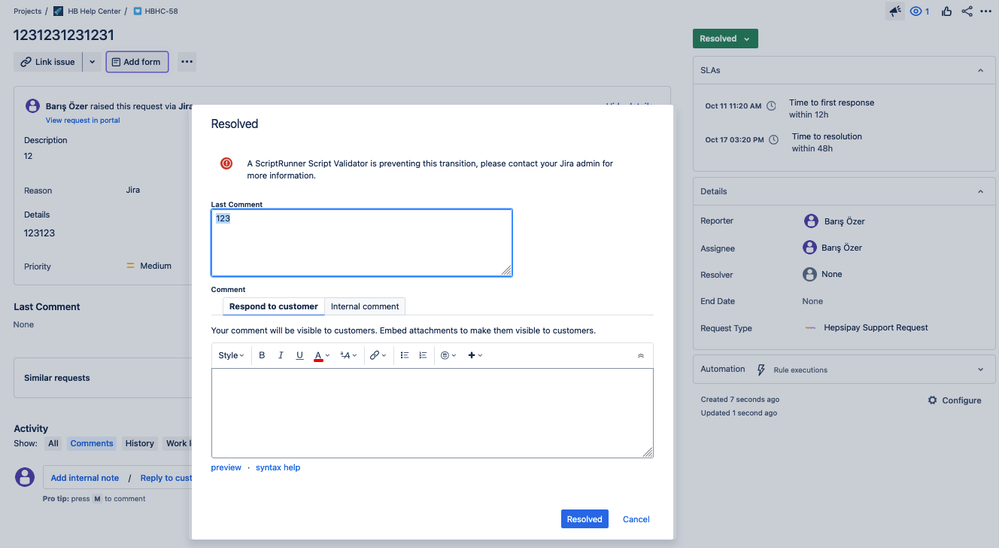This screenshot has width=999, height=548.
Task: Click the issue title 1231231231231
Action: point(64,35)
